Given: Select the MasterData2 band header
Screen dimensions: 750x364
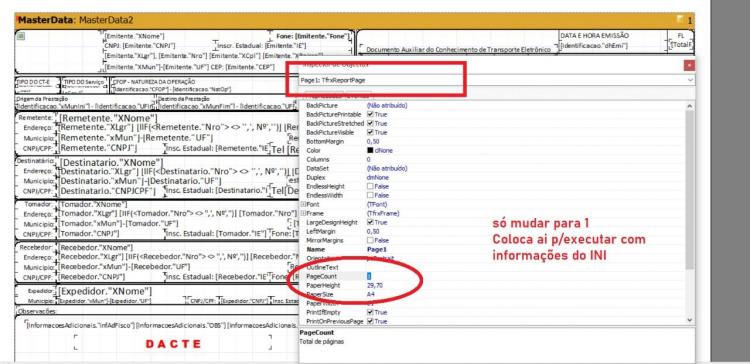Looking at the screenshot, I should [354, 20].
